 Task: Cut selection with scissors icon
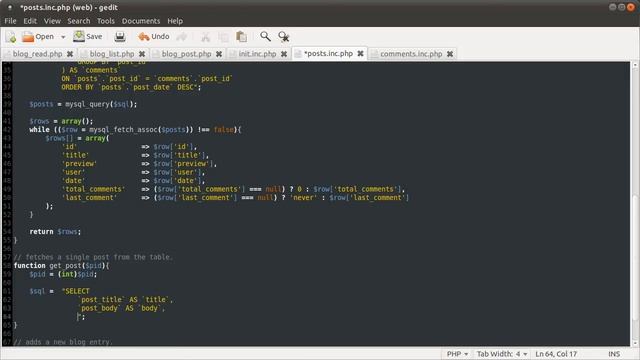click(205, 37)
